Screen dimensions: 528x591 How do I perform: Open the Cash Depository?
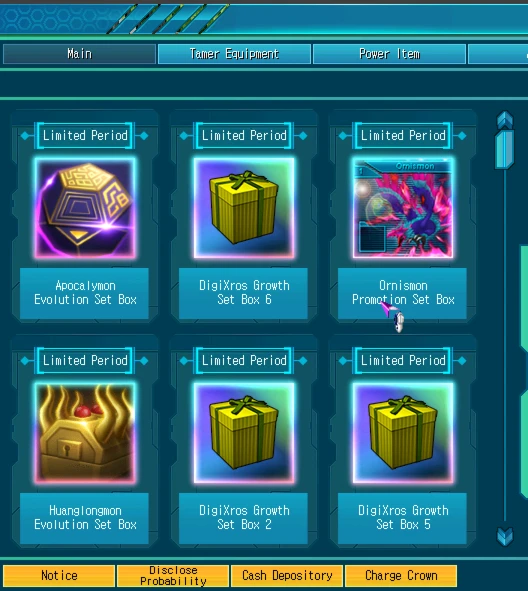tap(287, 576)
